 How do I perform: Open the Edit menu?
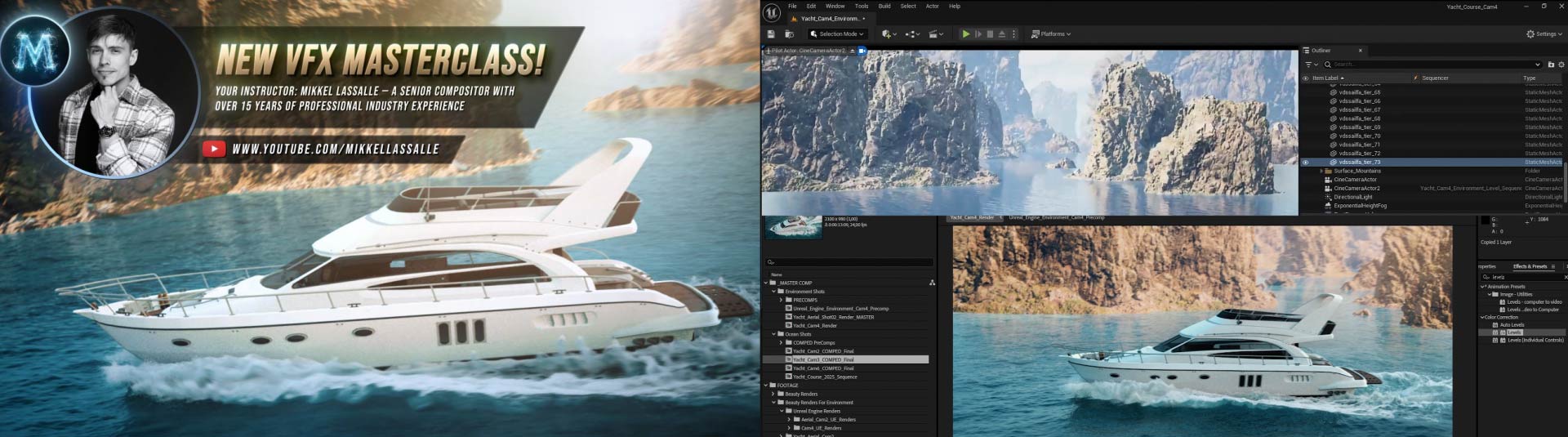click(811, 7)
